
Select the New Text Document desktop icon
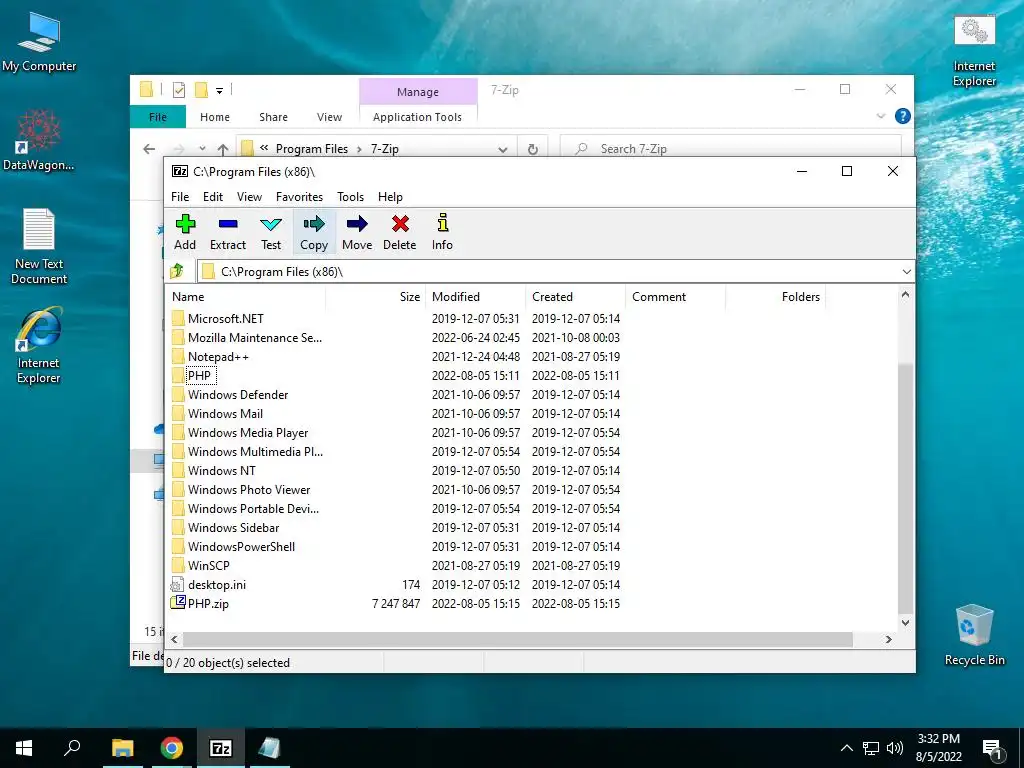pyautogui.click(x=39, y=246)
